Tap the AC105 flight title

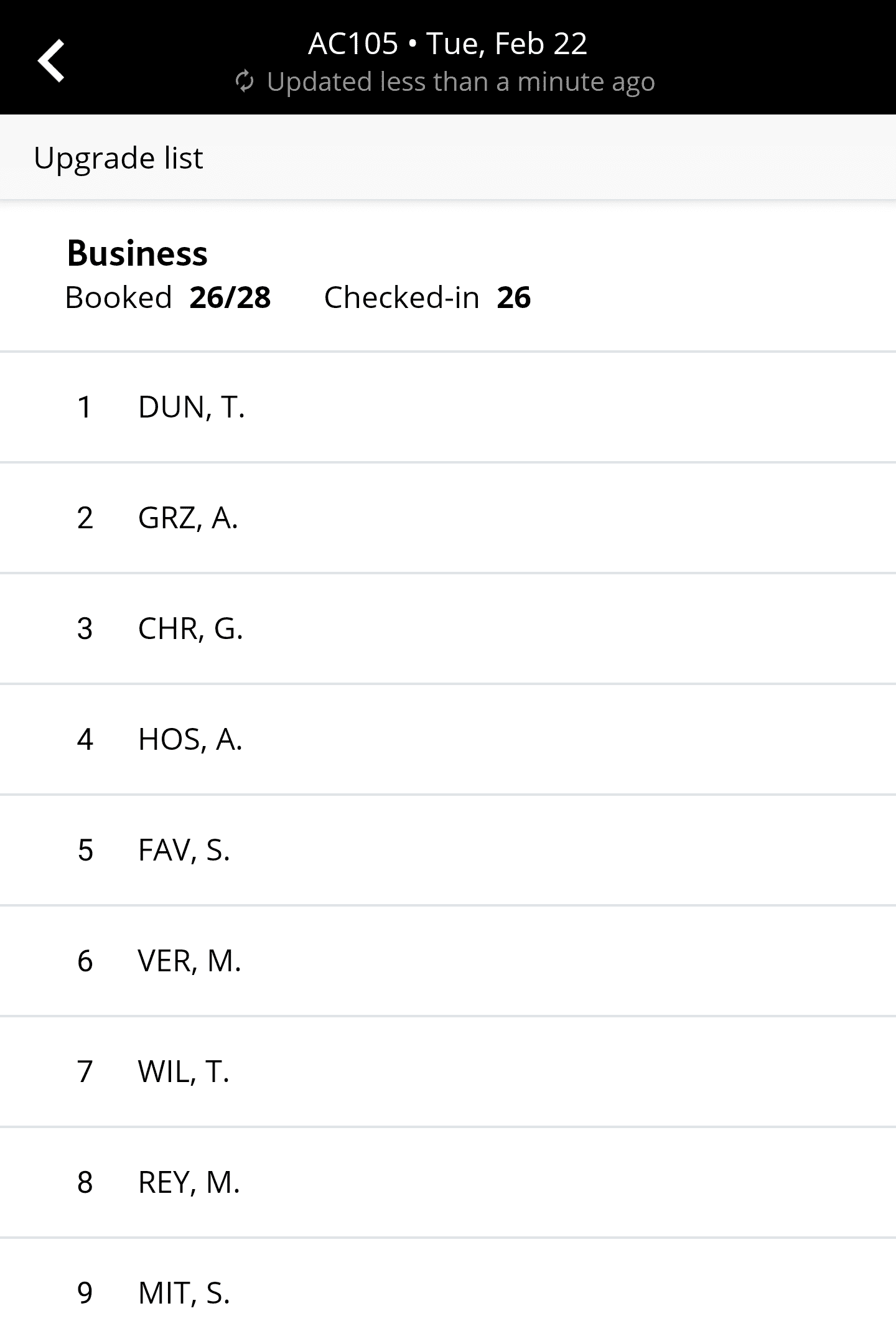pyautogui.click(x=447, y=44)
